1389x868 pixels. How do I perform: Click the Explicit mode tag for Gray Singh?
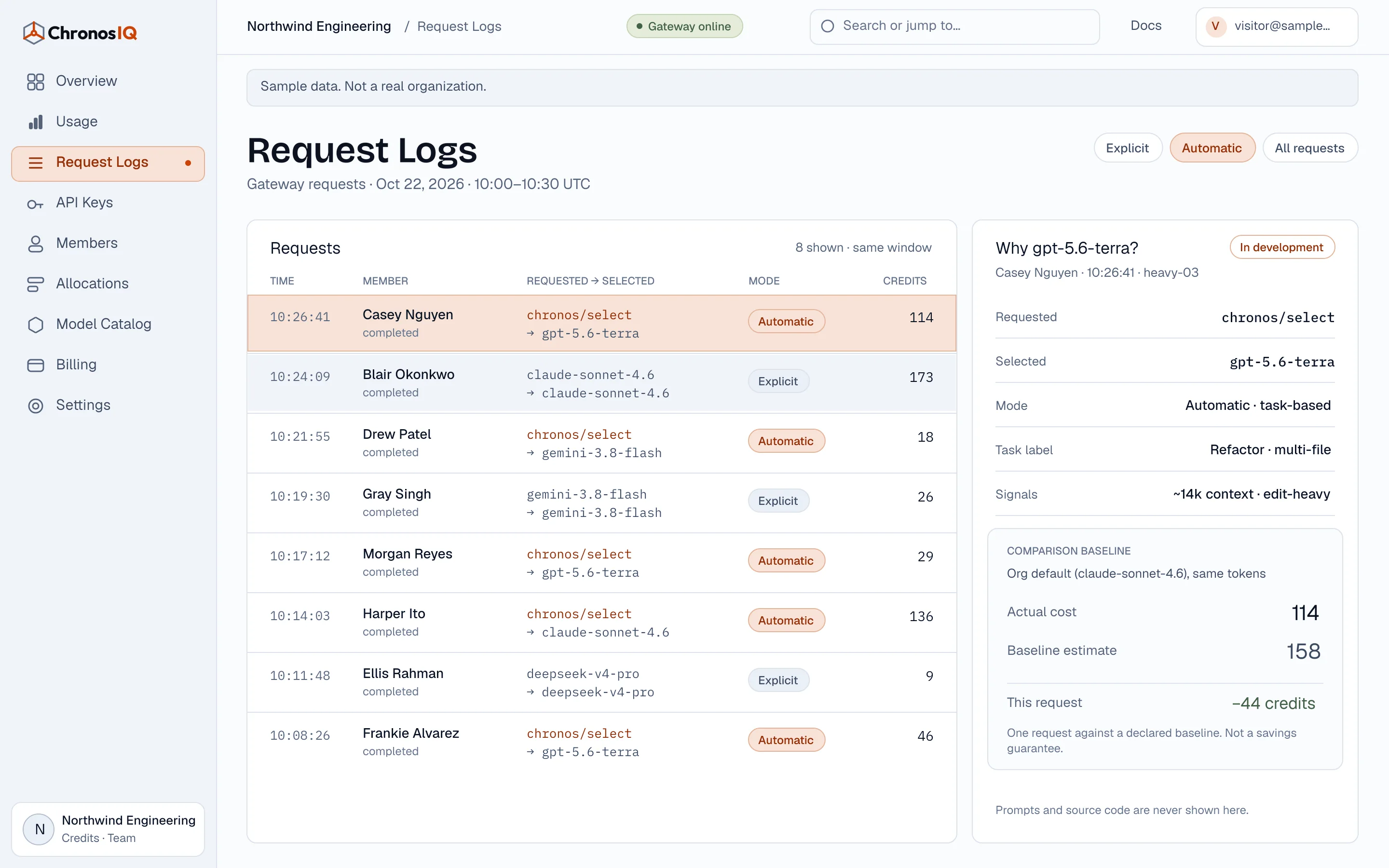pyautogui.click(x=778, y=501)
